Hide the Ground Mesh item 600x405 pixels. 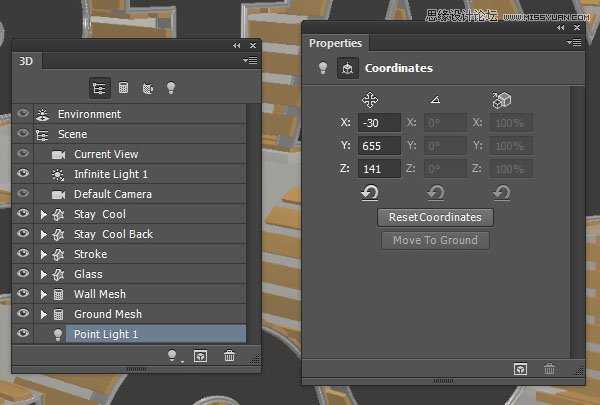[x=23, y=313]
